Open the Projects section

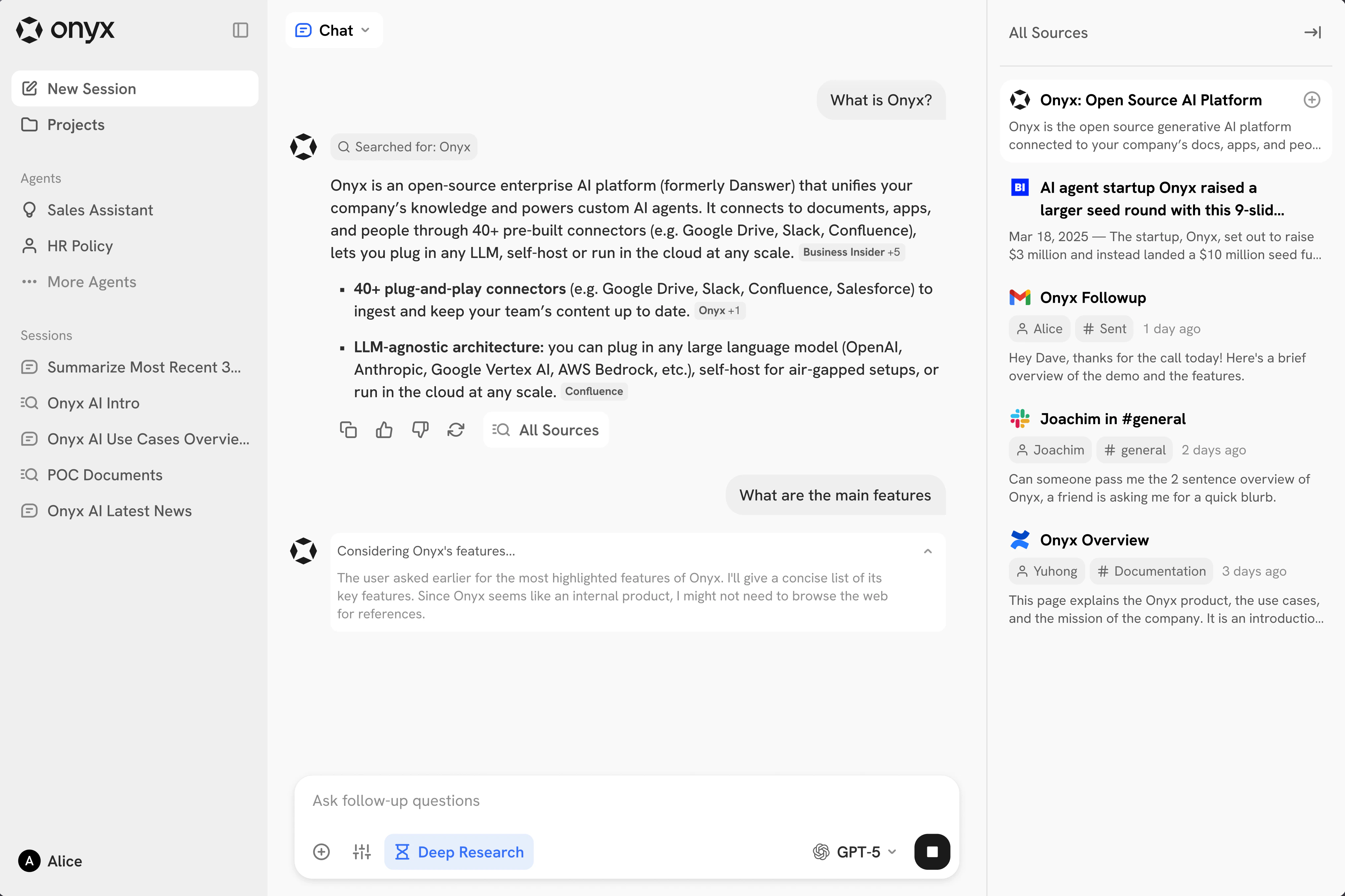tap(75, 125)
